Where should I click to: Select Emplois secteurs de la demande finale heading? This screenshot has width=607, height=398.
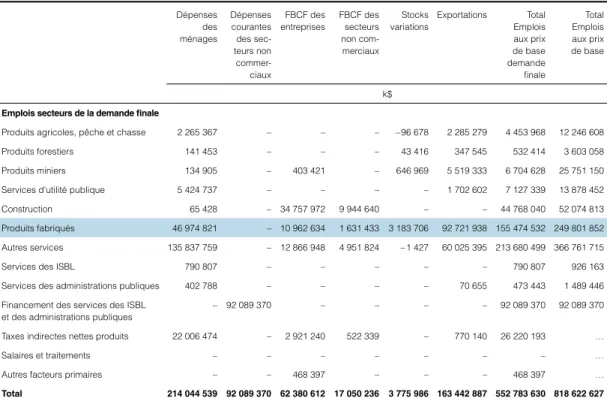pos(80,113)
